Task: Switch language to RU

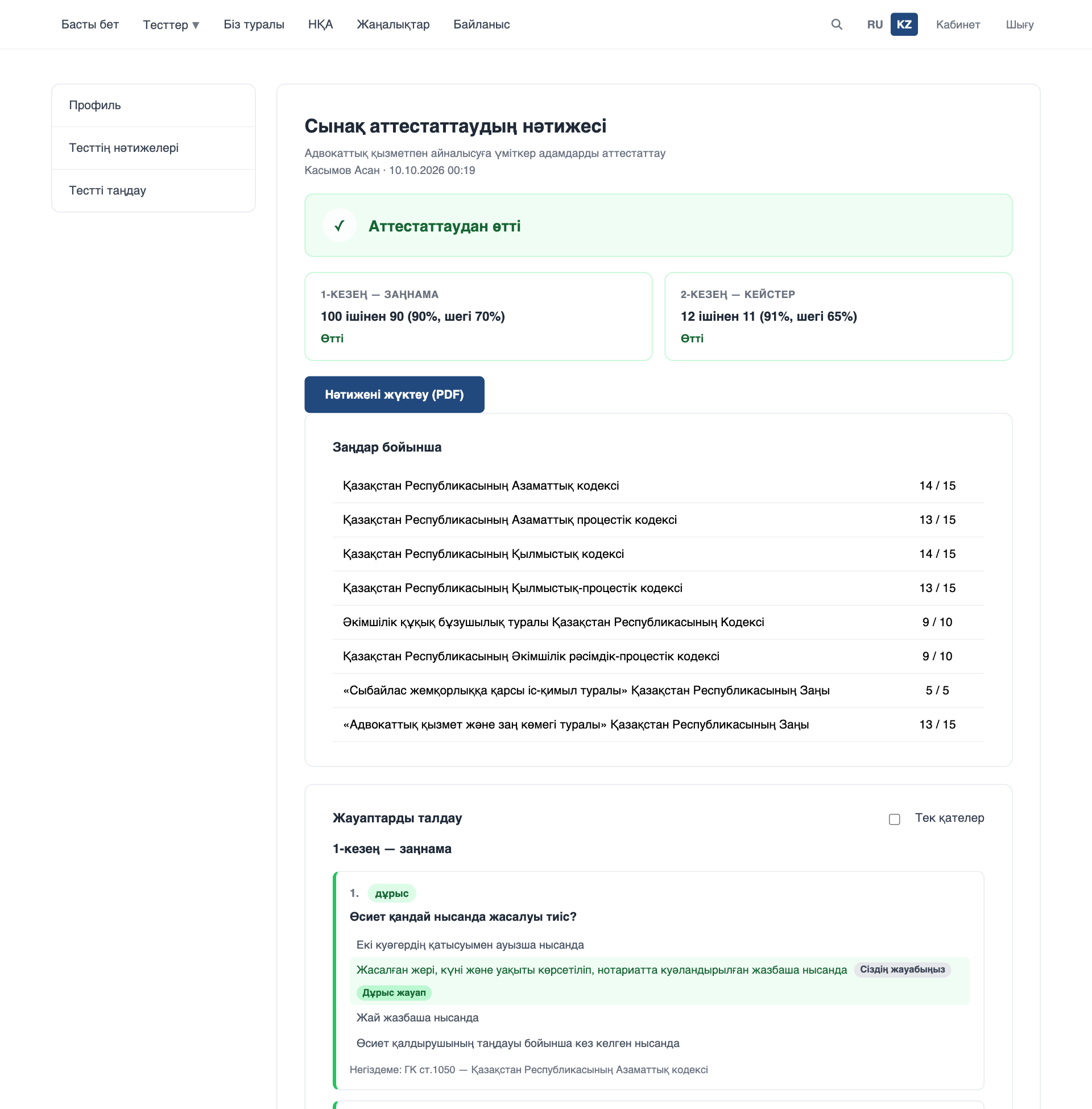Action: coord(874,24)
